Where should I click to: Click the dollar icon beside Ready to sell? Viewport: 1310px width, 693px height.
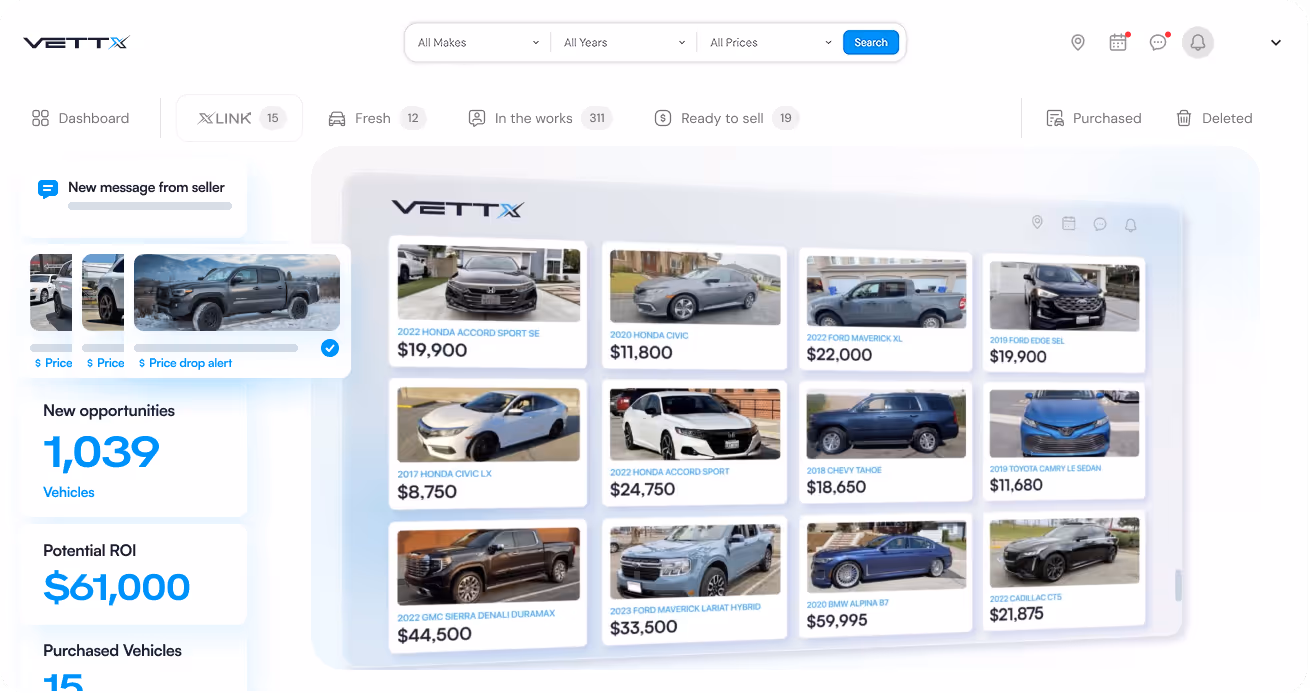click(662, 118)
